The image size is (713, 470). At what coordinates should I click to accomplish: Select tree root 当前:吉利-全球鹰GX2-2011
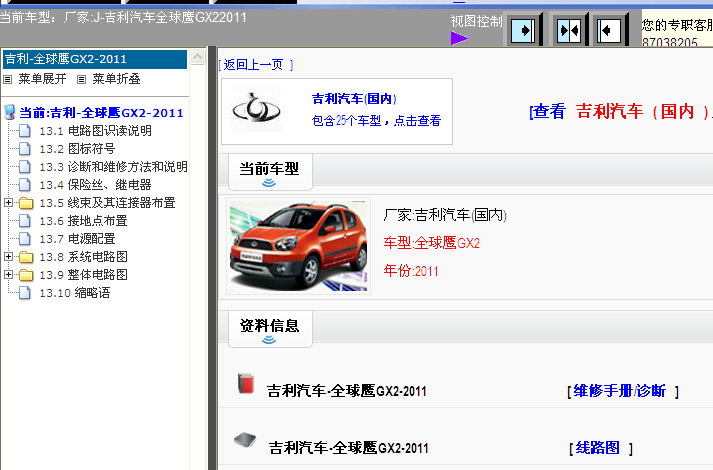click(101, 113)
